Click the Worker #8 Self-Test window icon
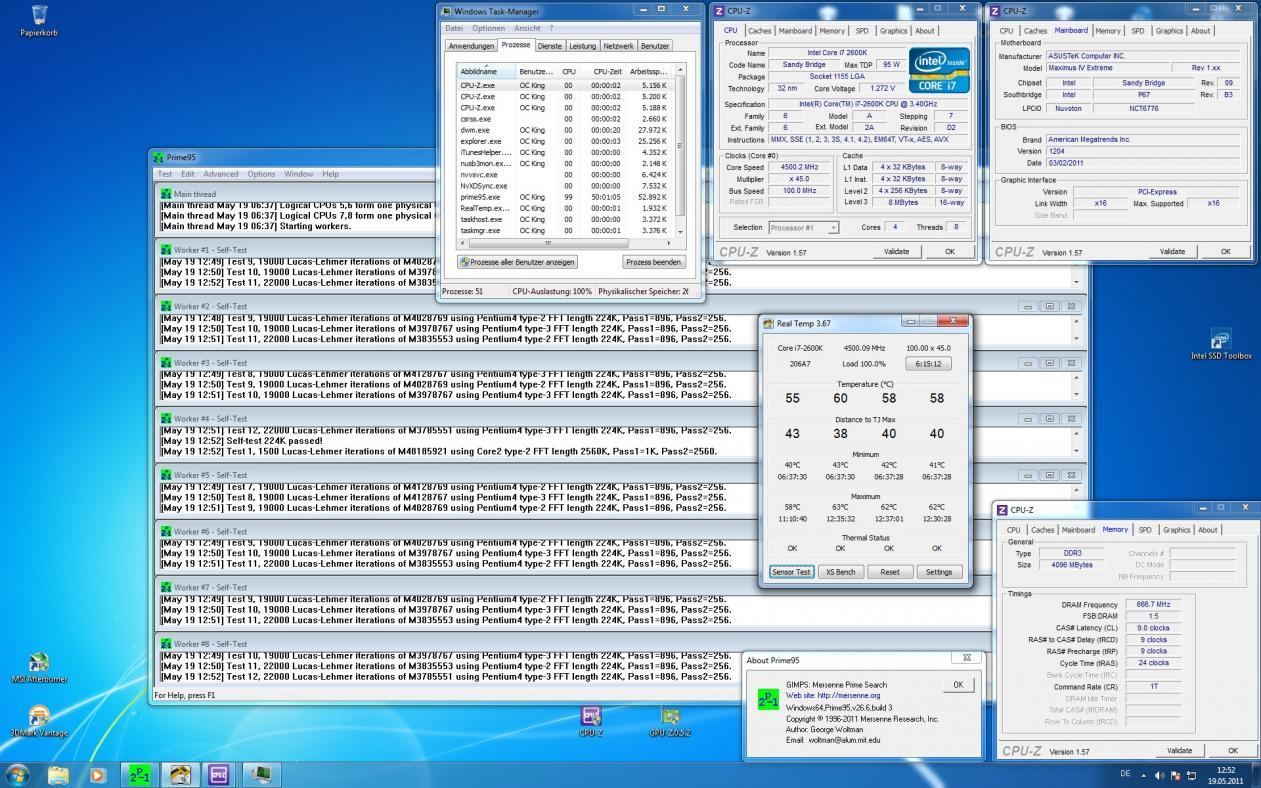1261x788 pixels. click(166, 643)
